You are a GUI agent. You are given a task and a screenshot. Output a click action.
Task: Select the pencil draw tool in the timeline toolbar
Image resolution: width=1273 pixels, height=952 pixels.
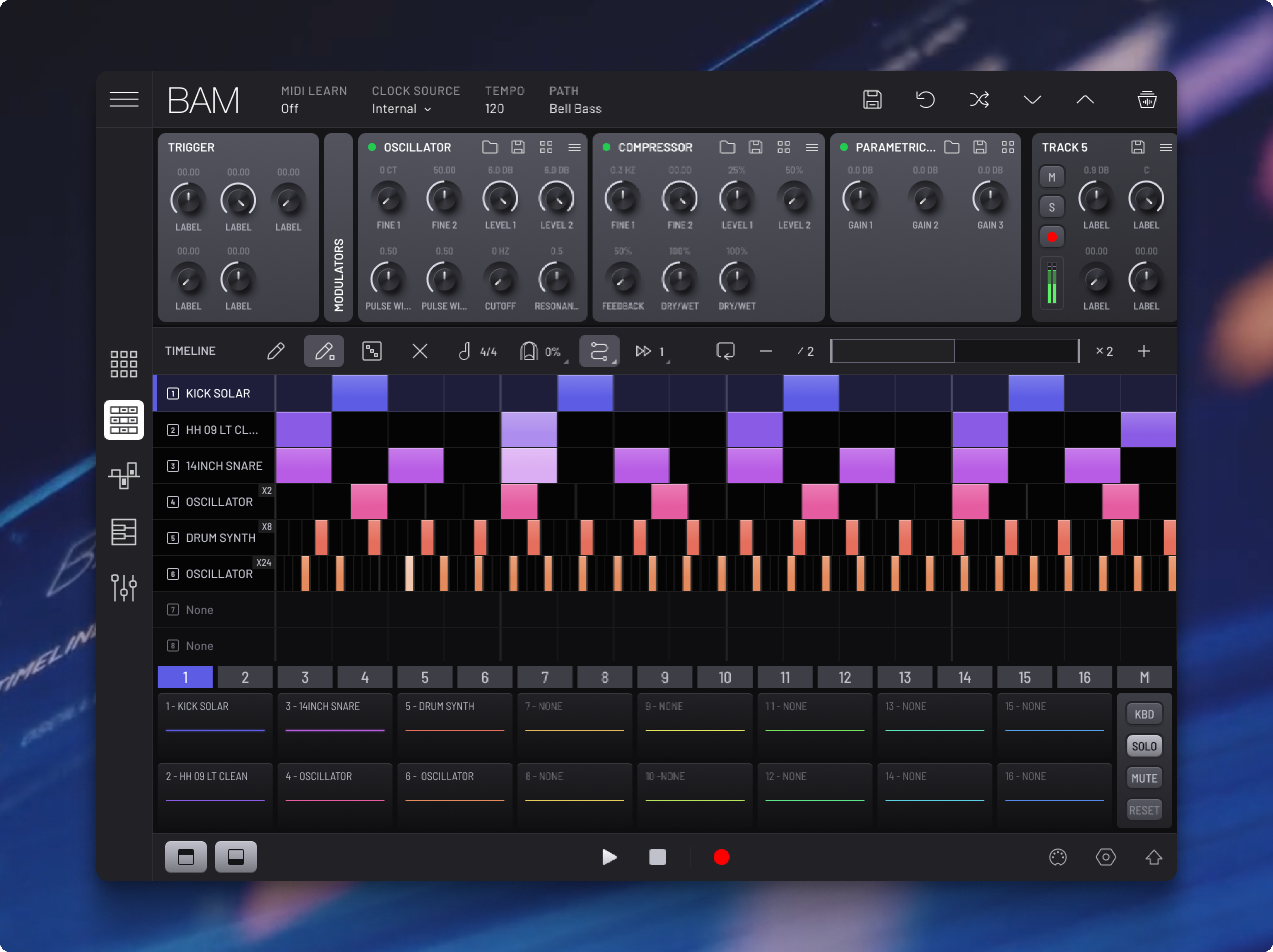[275, 351]
